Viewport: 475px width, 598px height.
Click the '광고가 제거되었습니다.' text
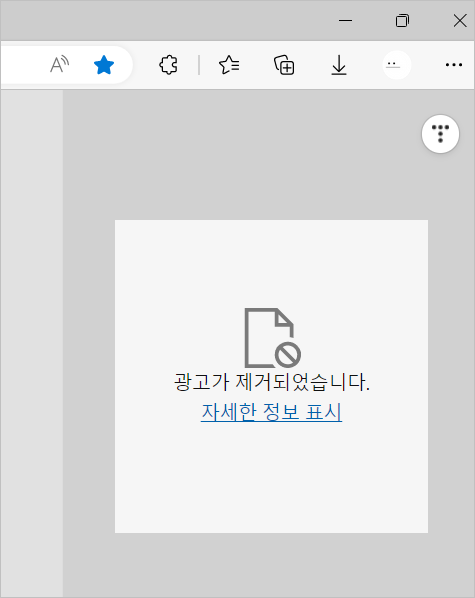(x=272, y=382)
